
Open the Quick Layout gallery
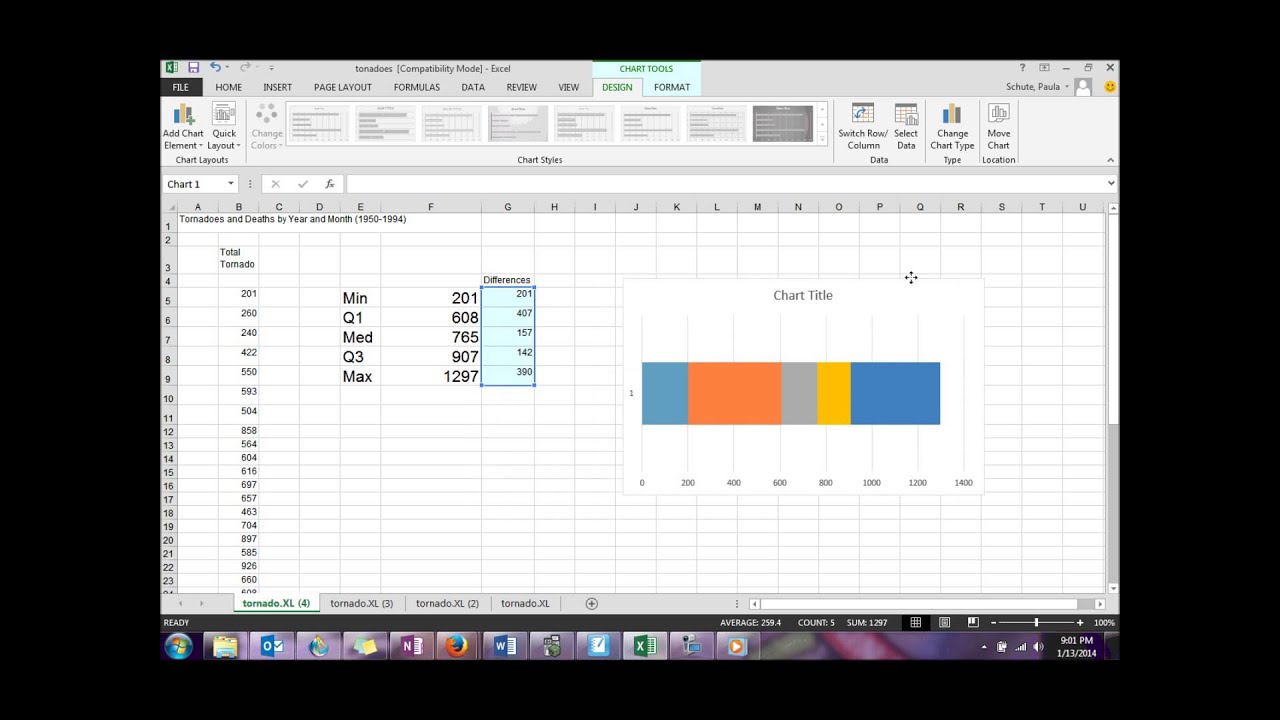(224, 127)
